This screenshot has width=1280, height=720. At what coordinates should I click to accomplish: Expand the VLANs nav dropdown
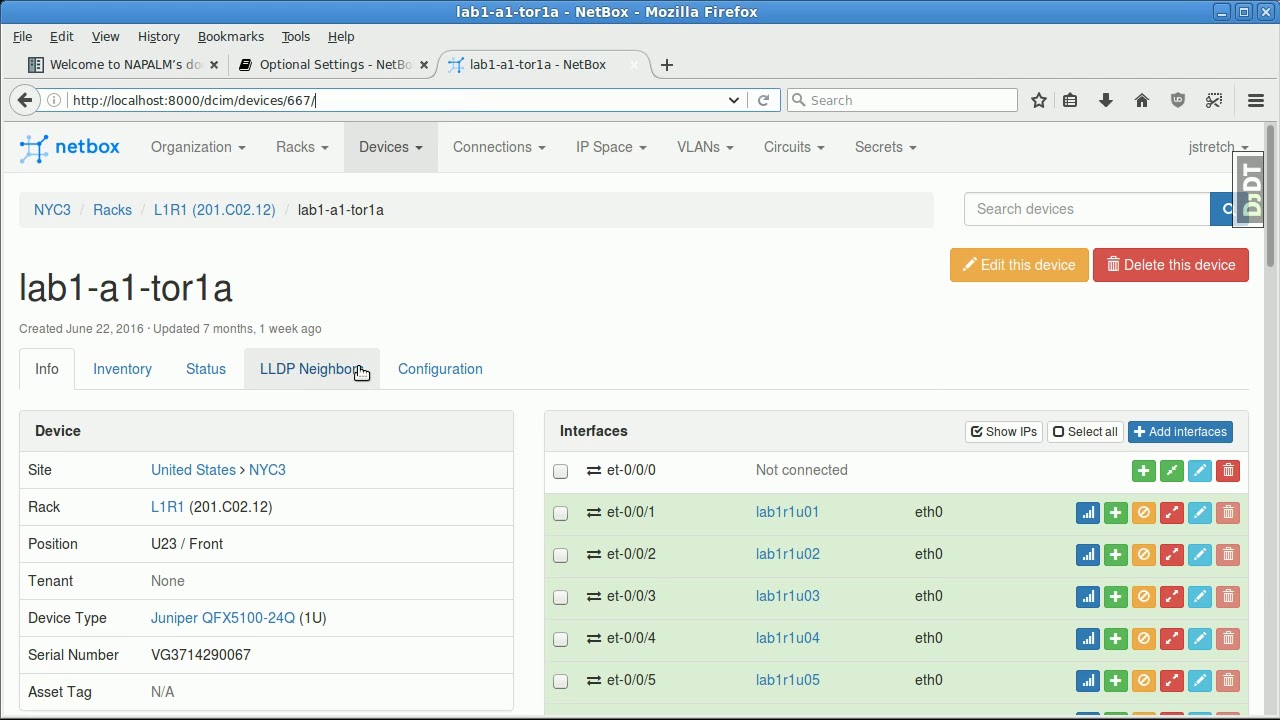pos(705,147)
